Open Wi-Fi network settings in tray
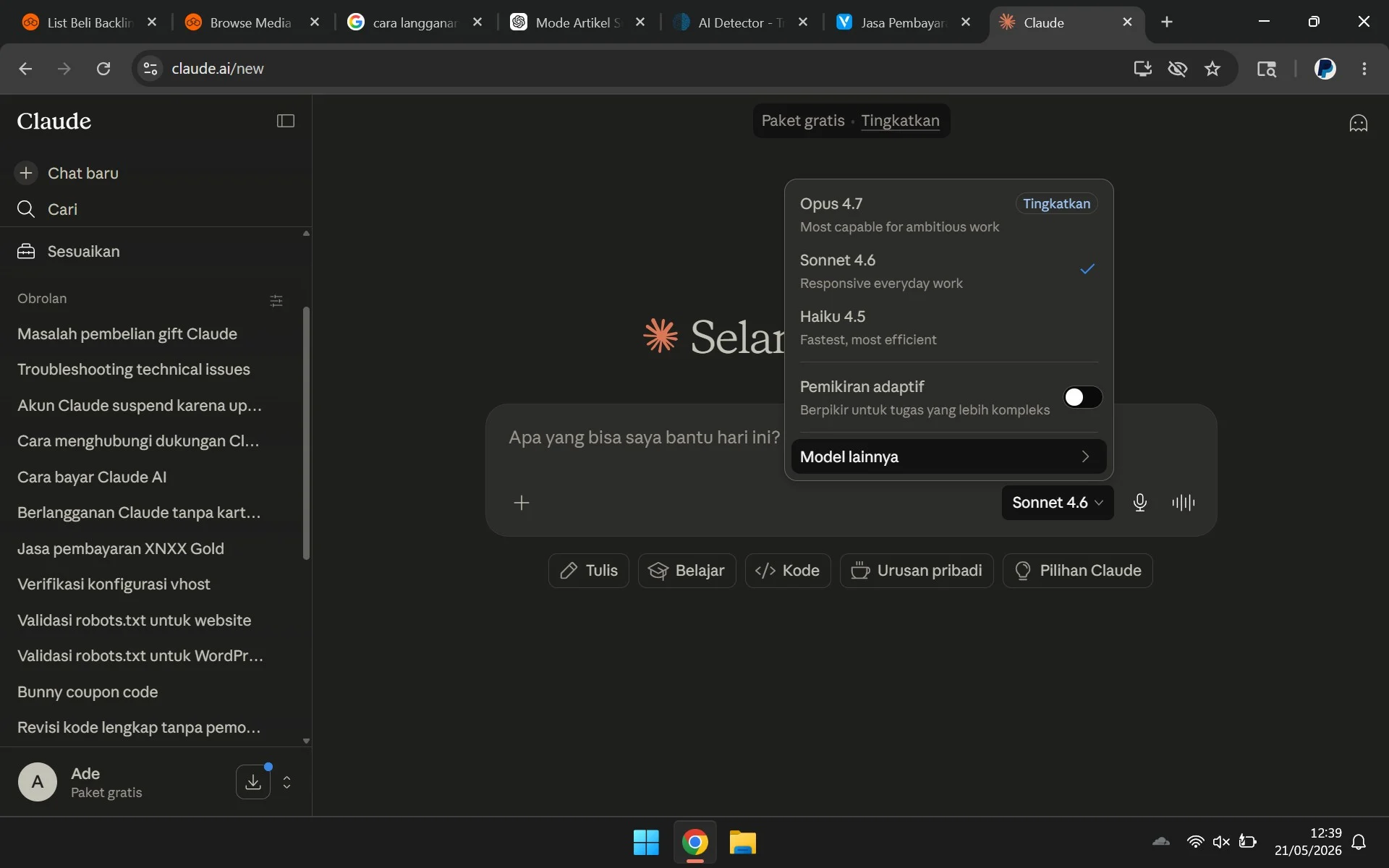 coord(1195,842)
